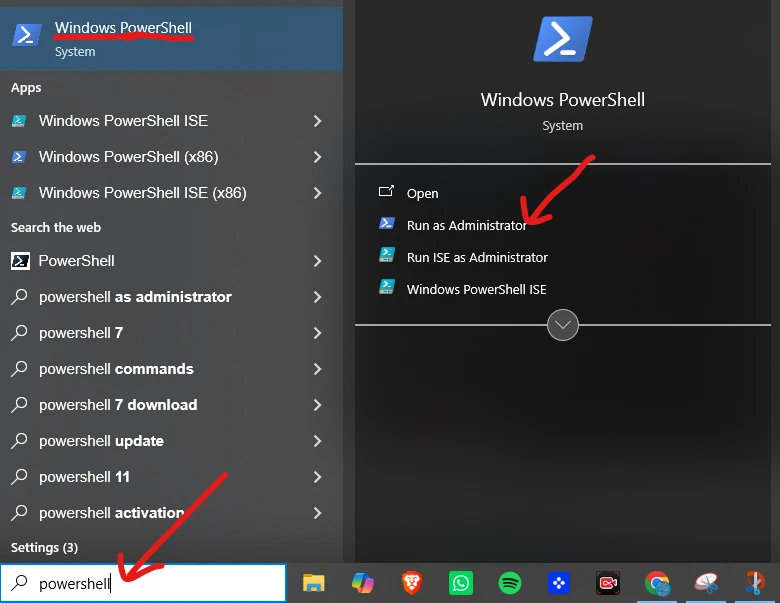Expand powershell 7 download suggestion chevron
780x603 pixels.
(317, 405)
